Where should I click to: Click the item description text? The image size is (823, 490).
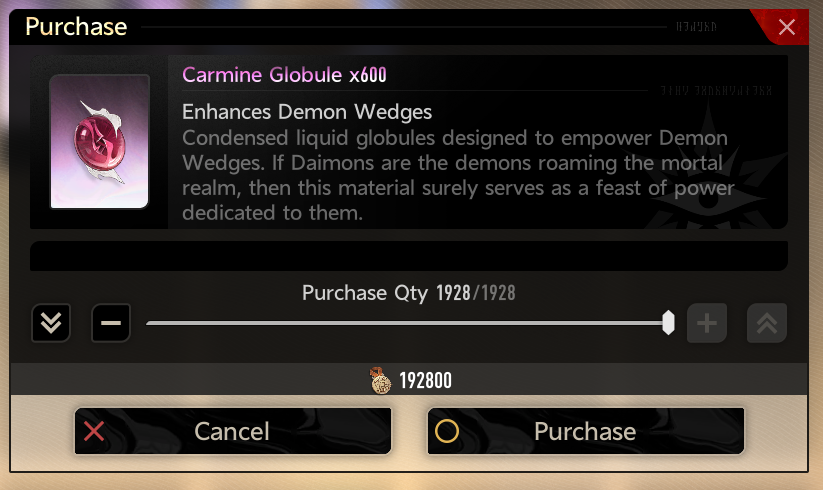tap(458, 175)
